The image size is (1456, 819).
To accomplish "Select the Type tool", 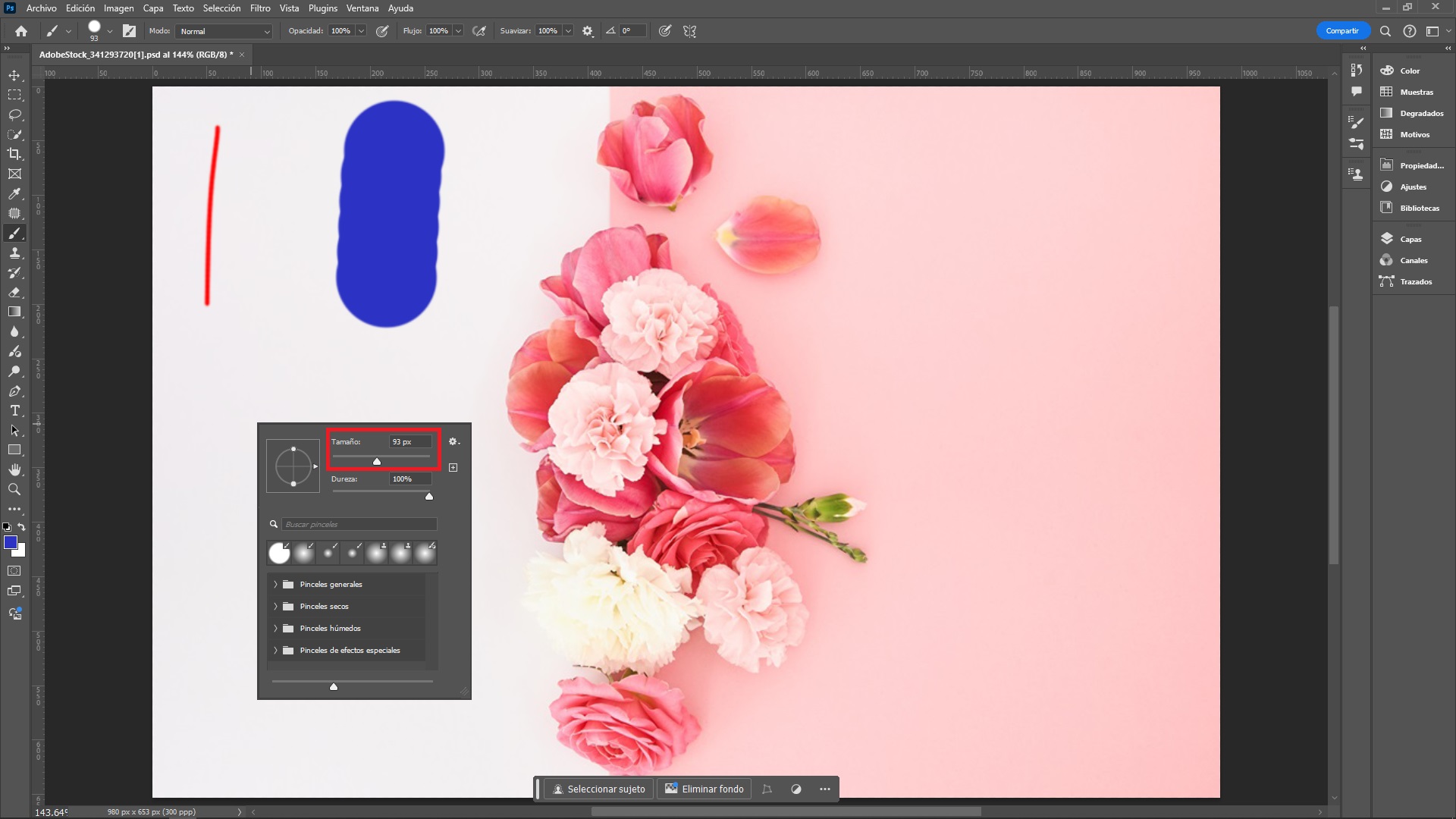I will (14, 410).
